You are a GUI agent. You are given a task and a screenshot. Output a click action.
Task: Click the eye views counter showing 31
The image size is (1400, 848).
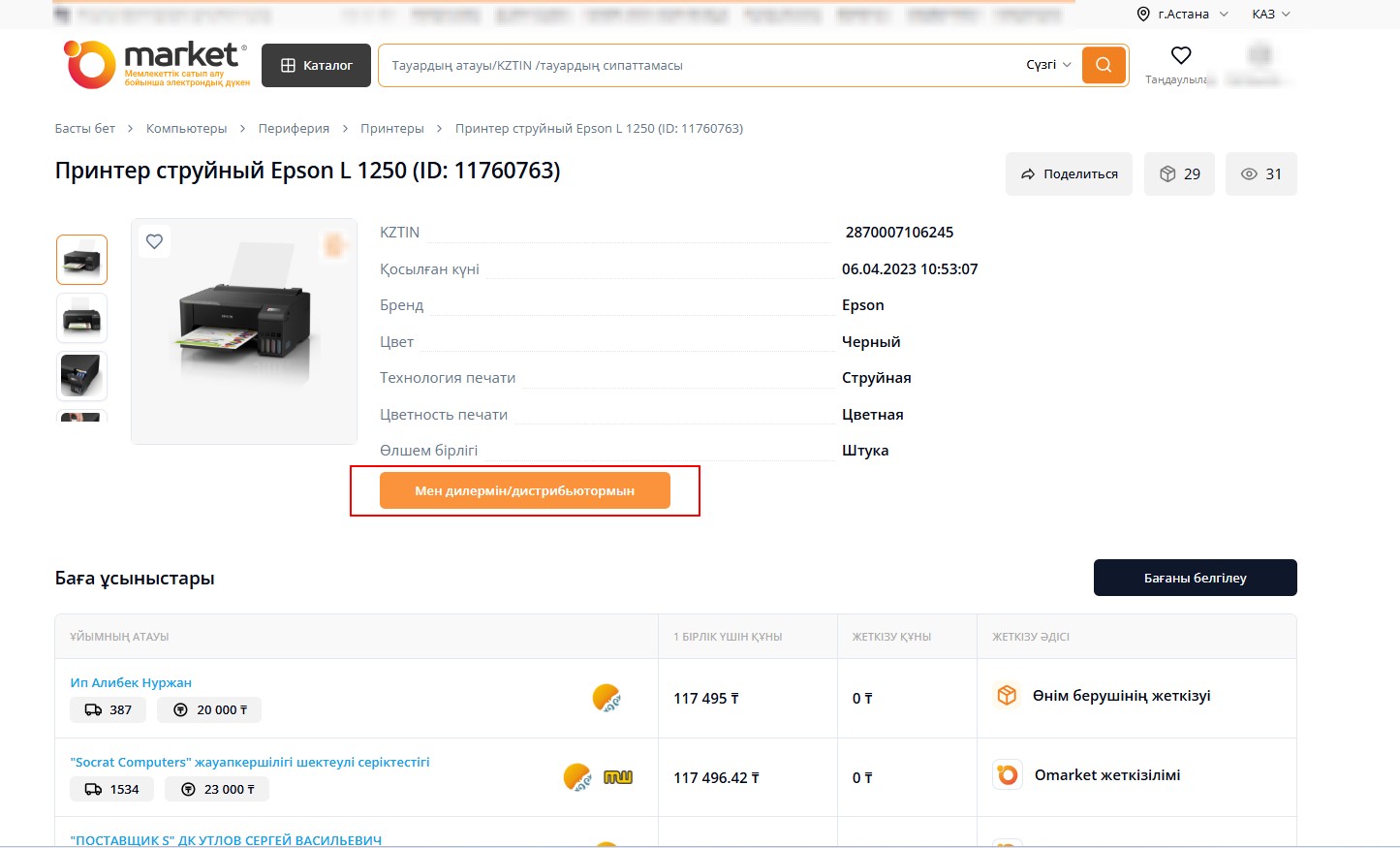1260,174
